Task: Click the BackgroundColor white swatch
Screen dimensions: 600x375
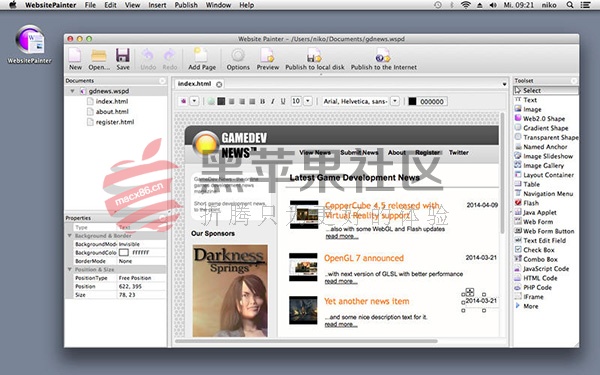Action: 124,253
